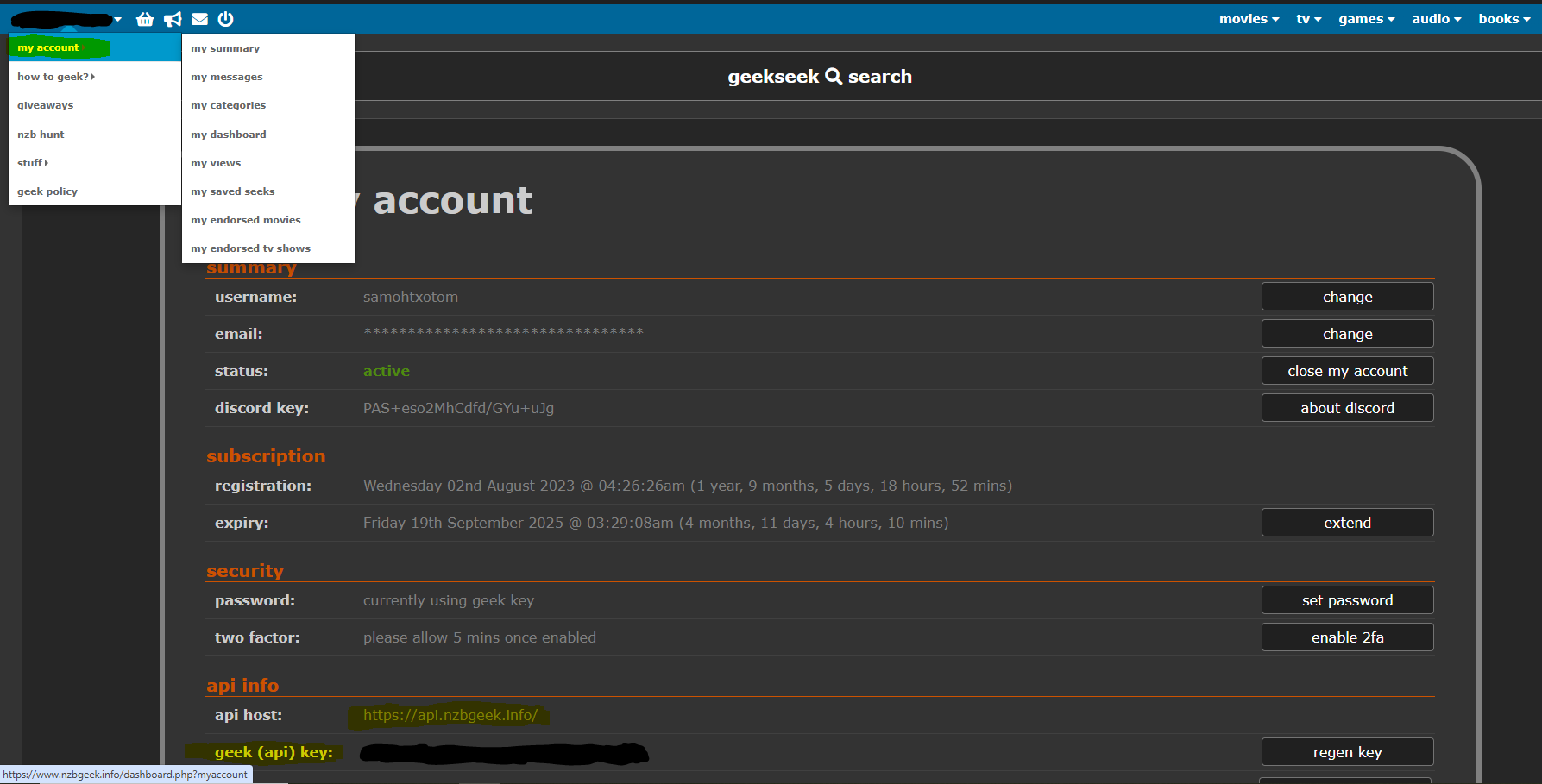Log out with the power icon

point(226,19)
